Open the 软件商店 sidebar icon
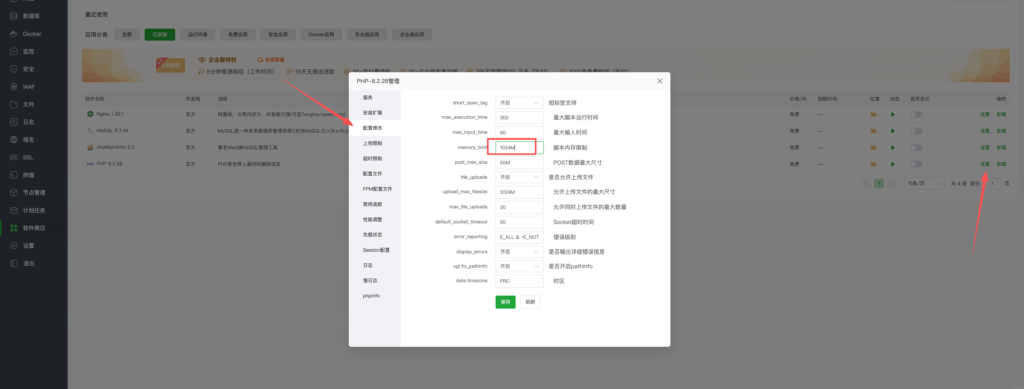The width and height of the screenshot is (1024, 389). 14,228
